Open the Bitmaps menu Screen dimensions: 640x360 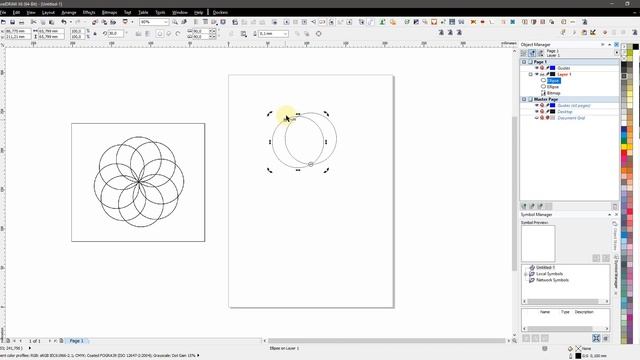pos(109,13)
